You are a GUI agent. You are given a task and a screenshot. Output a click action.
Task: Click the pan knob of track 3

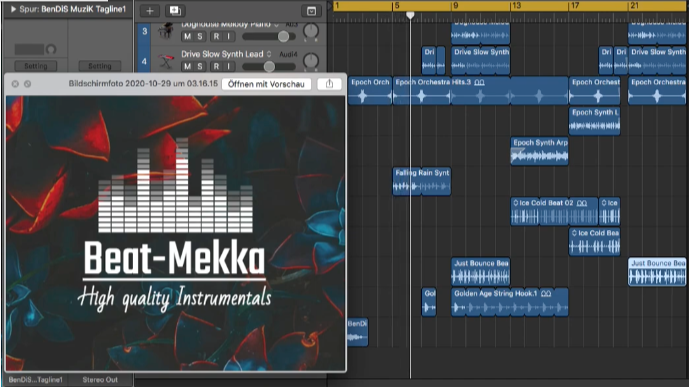pos(311,32)
